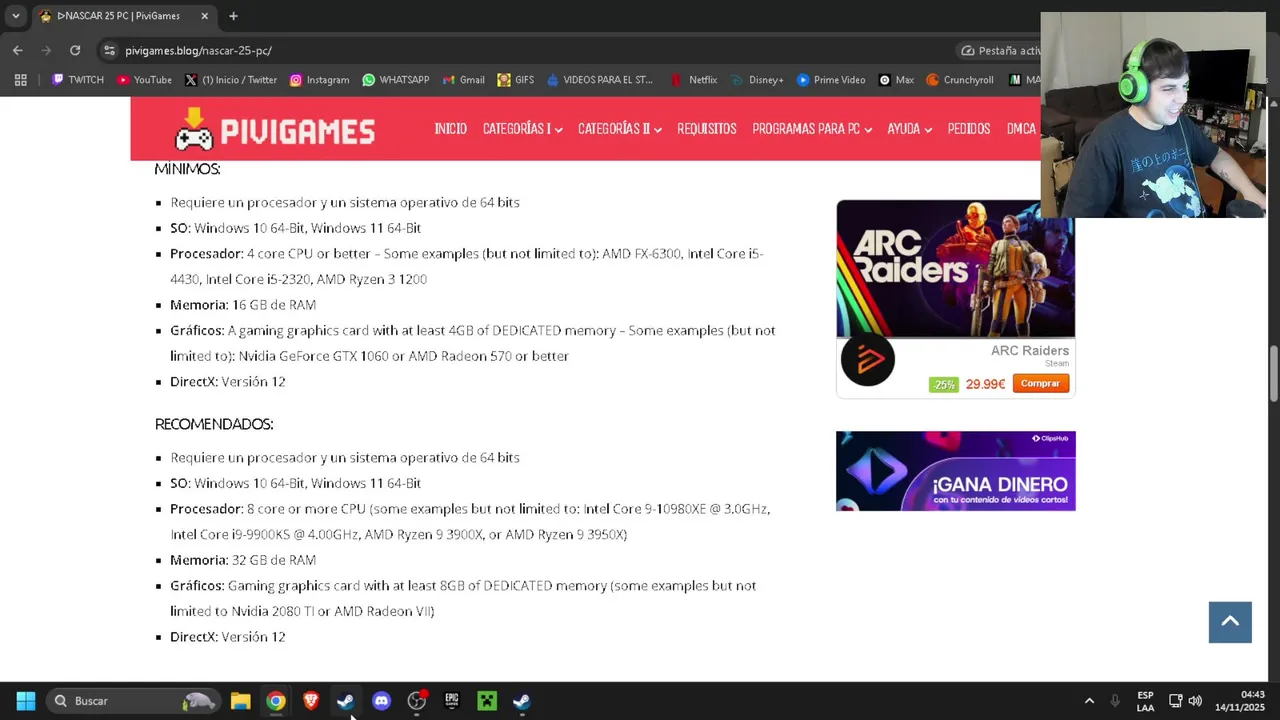This screenshot has height=720, width=1280.
Task: Open the second Steam icon in taskbar
Action: 521,701
